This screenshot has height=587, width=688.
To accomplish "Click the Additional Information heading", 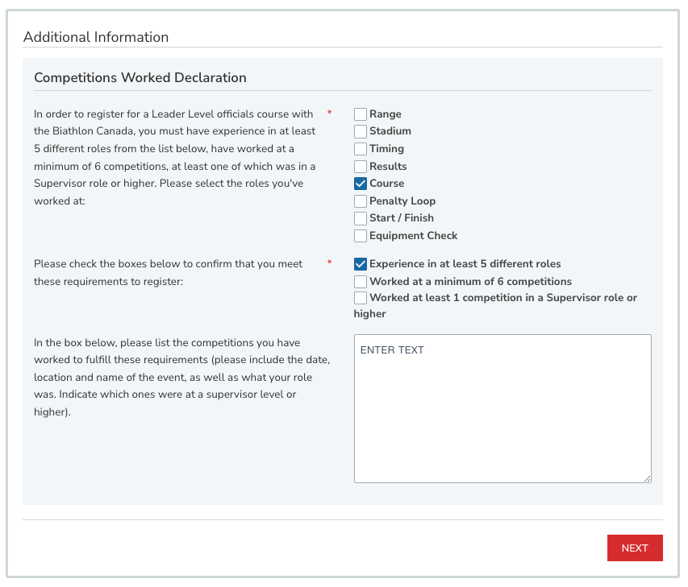I will tap(96, 37).
